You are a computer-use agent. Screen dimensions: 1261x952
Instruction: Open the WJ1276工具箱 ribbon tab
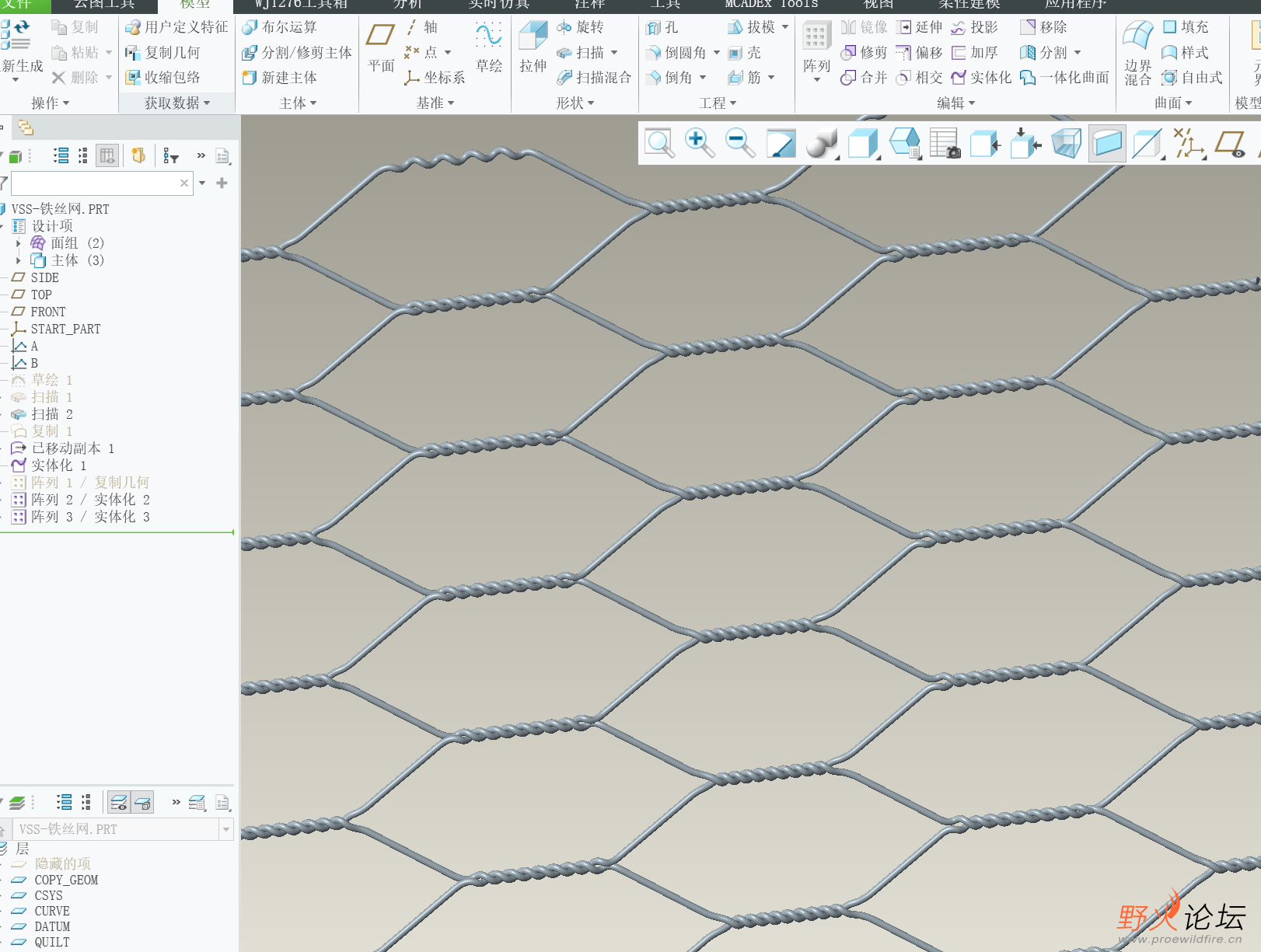click(x=301, y=5)
